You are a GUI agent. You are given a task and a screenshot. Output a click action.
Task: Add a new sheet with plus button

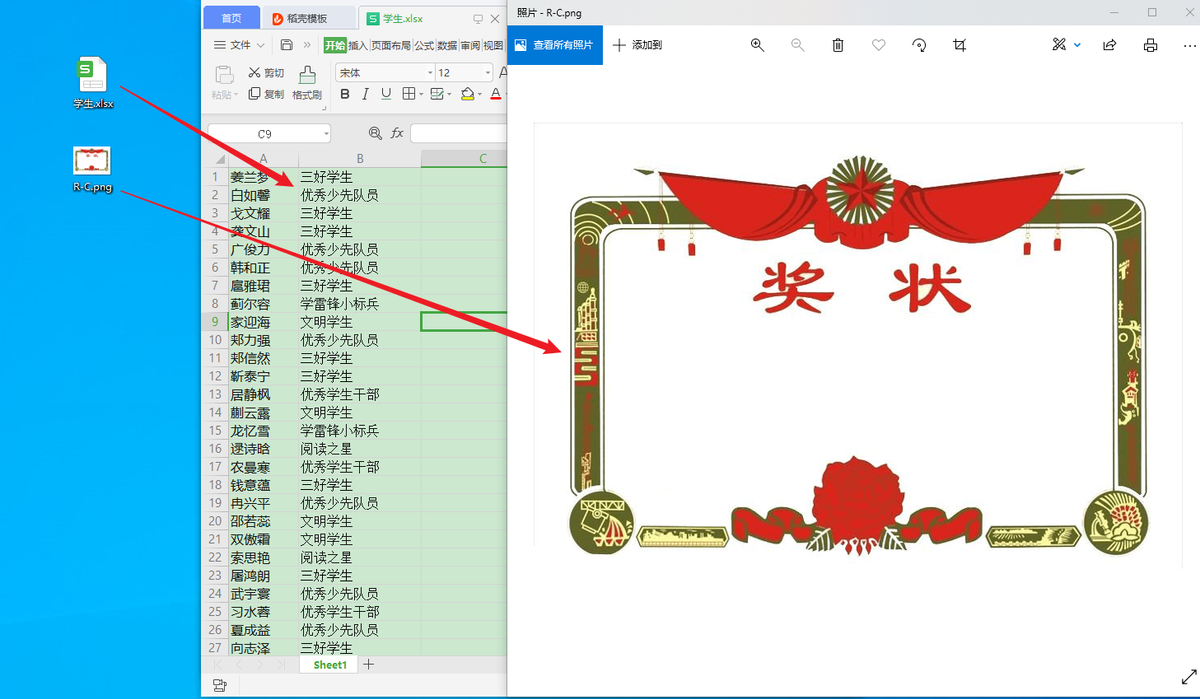pyautogui.click(x=368, y=665)
